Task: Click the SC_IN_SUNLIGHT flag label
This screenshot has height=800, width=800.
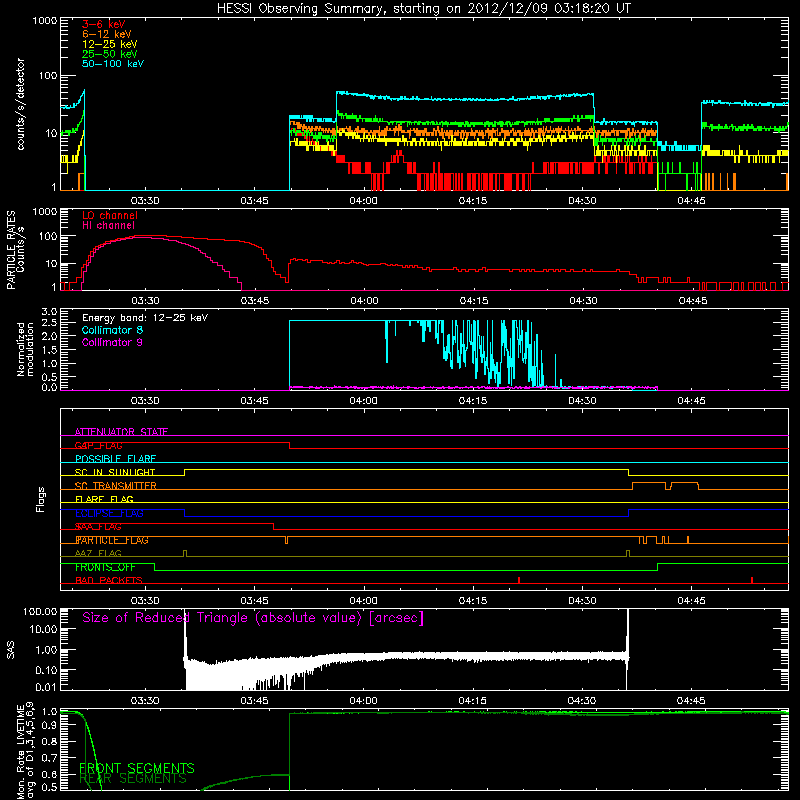Action: coord(115,472)
